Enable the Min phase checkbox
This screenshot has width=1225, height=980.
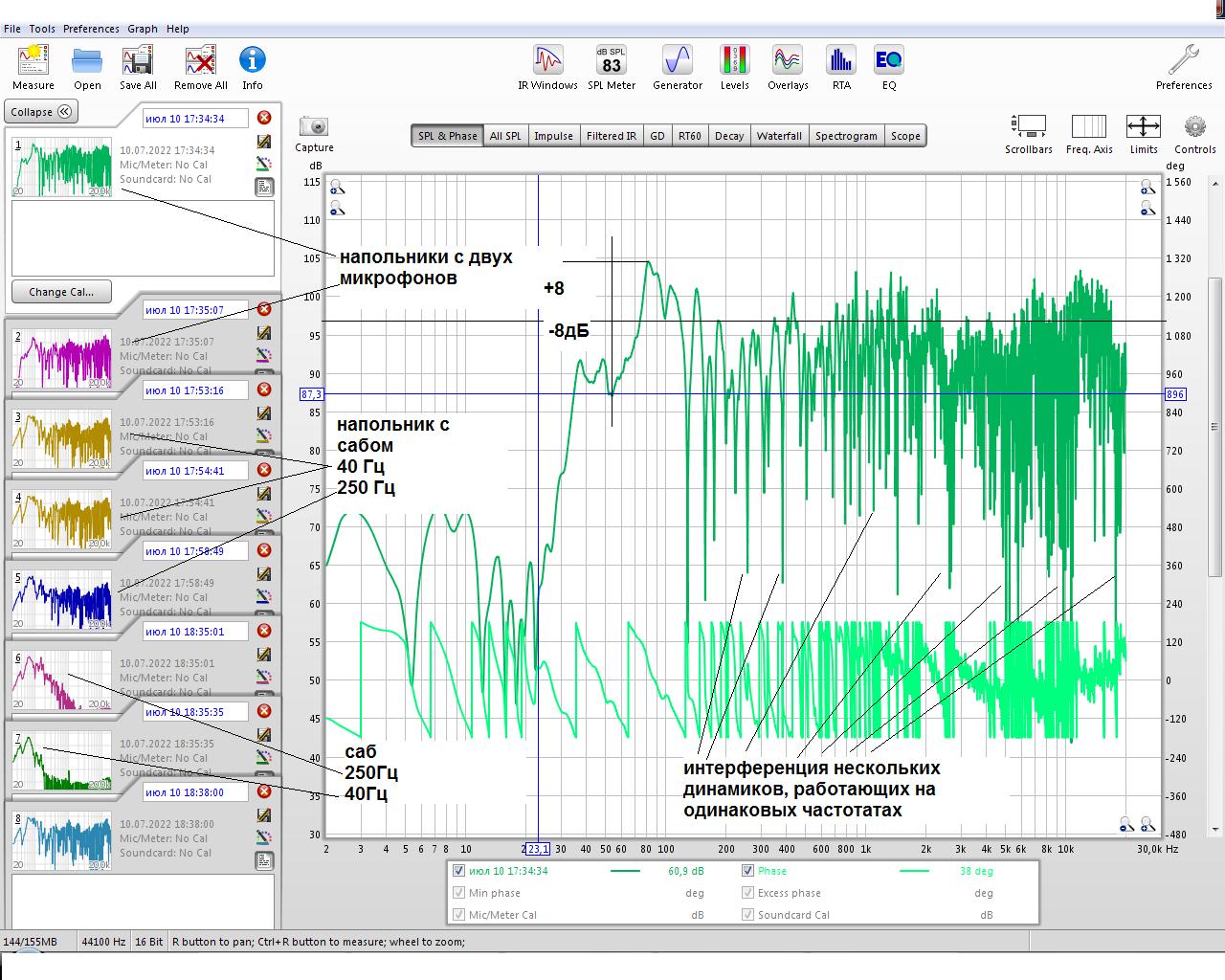(459, 893)
